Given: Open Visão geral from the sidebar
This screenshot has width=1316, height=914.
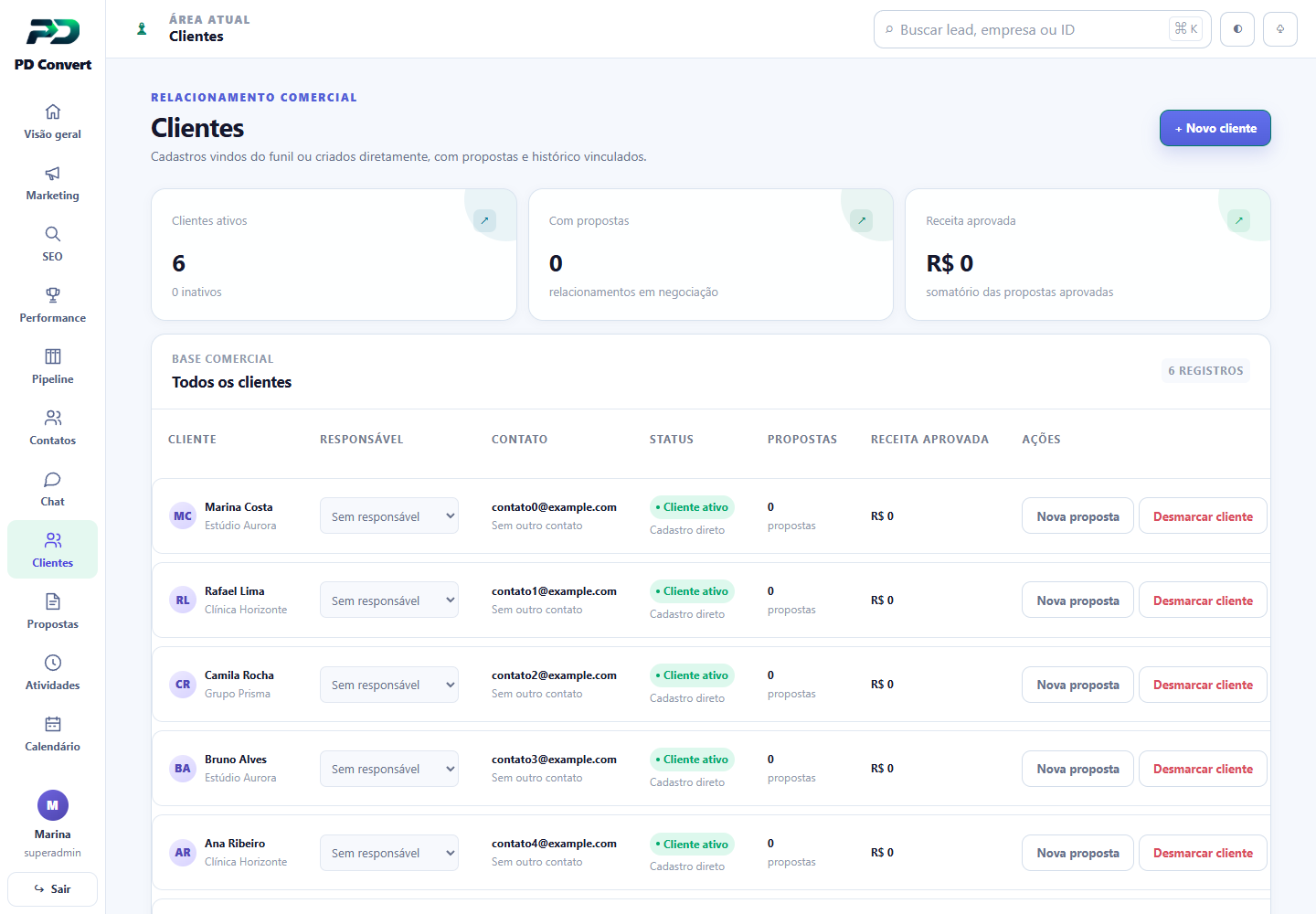Looking at the screenshot, I should pyautogui.click(x=53, y=122).
